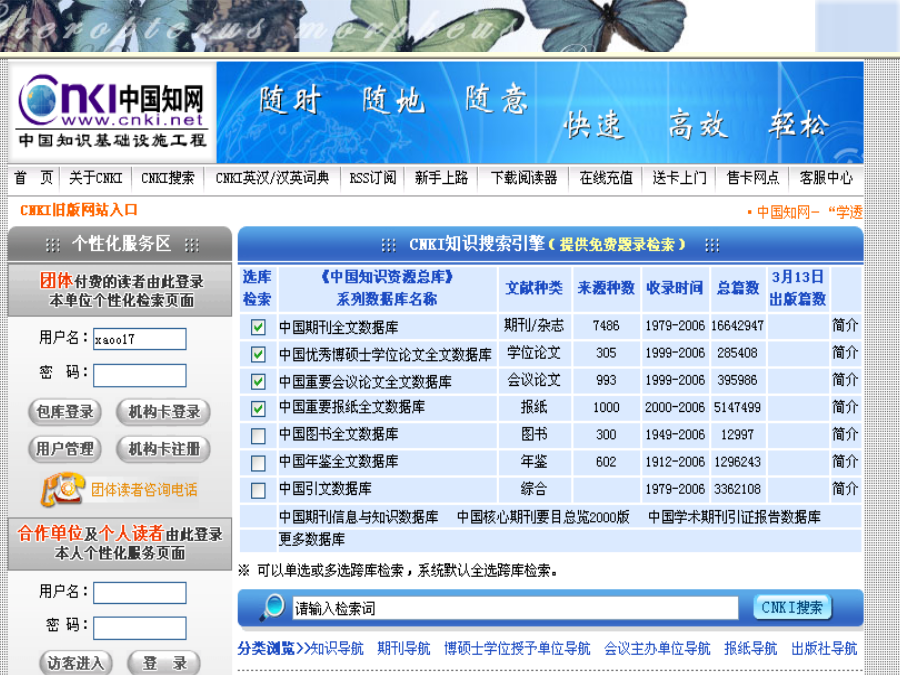Open CNKI旧版网站入口 link
This screenshot has height=675, width=900.
(x=79, y=210)
